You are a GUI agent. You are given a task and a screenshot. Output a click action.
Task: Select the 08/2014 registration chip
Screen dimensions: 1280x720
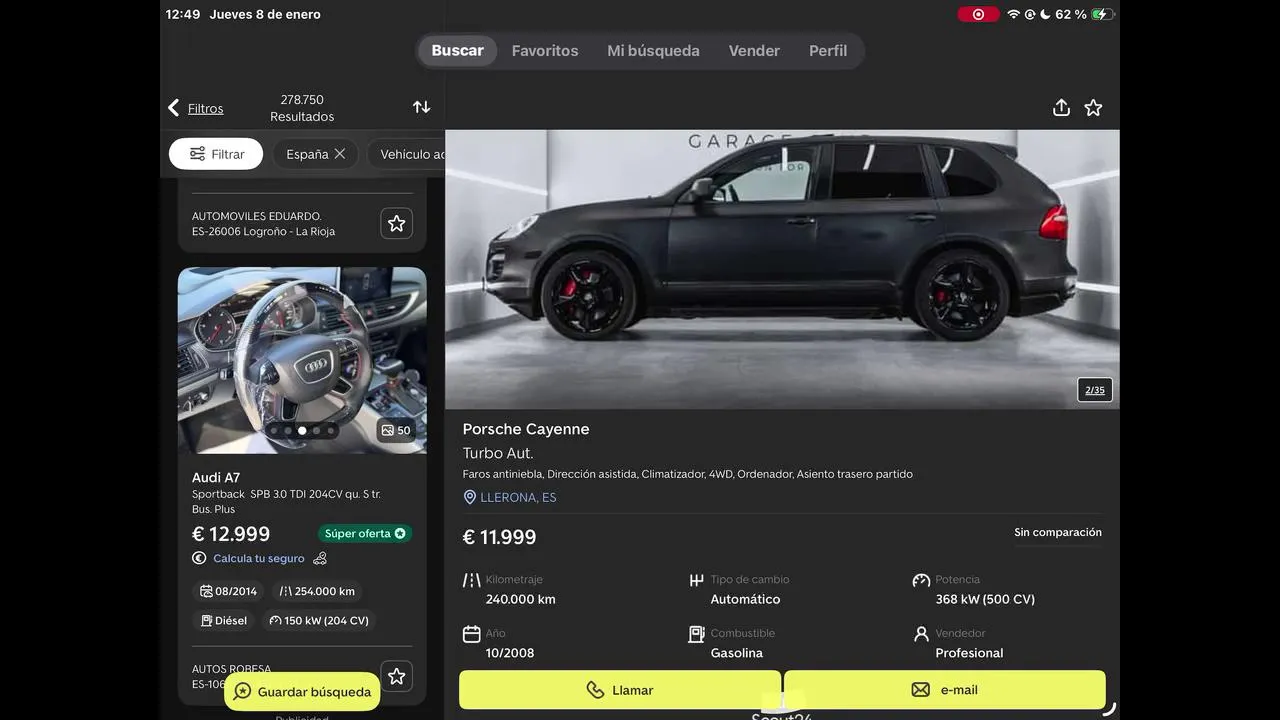(228, 591)
